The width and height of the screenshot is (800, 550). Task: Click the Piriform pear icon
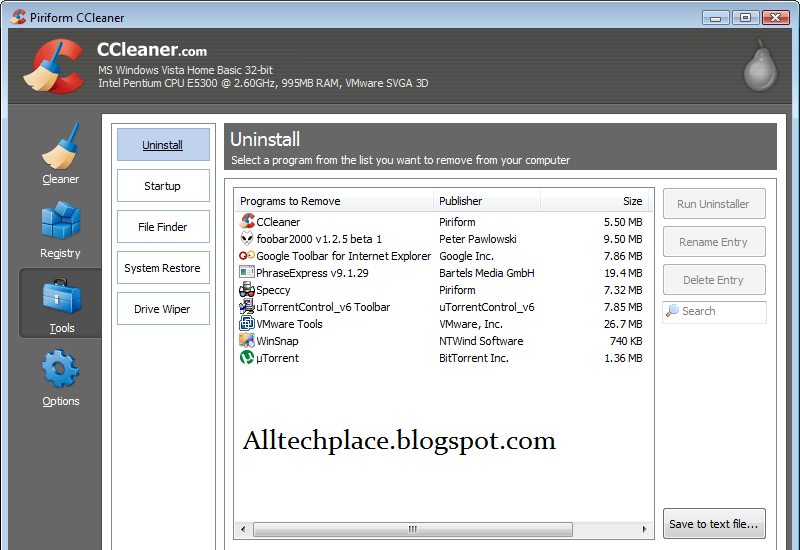(x=760, y=65)
